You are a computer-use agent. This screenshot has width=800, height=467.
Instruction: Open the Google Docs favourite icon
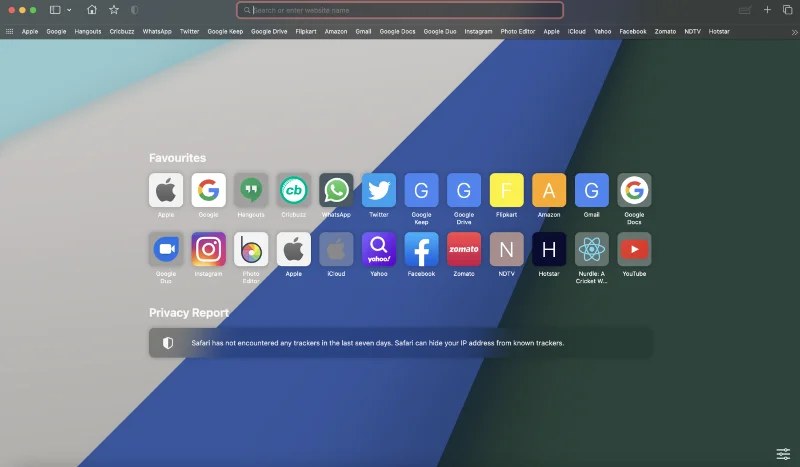[x=634, y=190]
